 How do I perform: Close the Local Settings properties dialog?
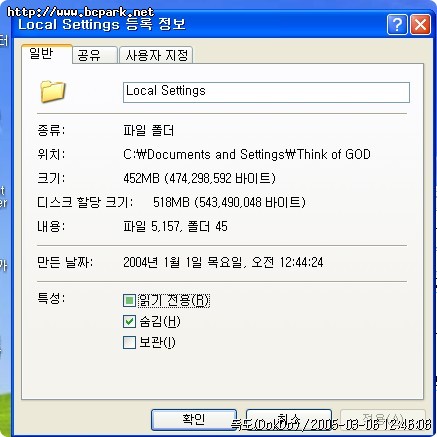click(x=420, y=24)
